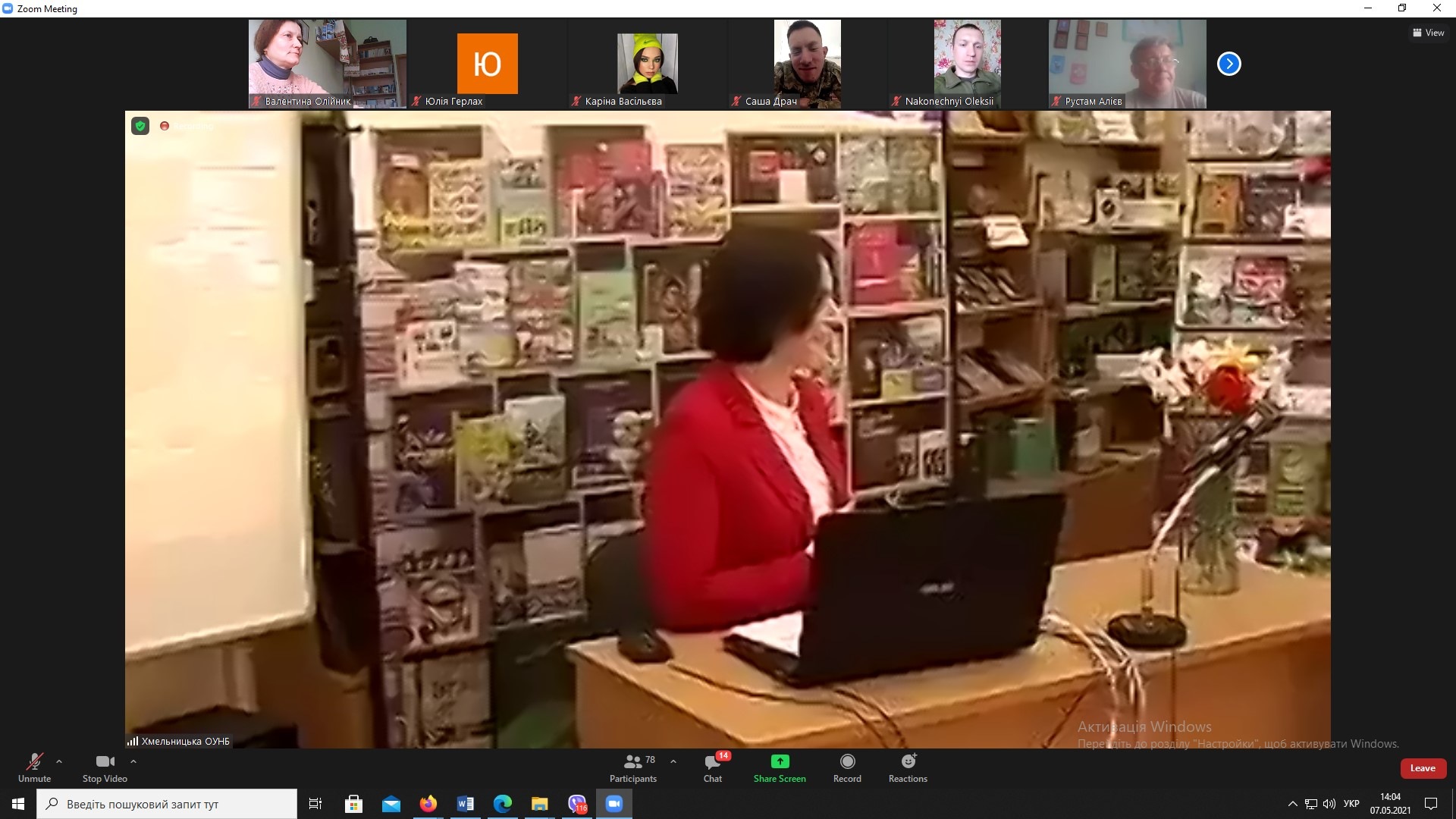Open Viber from the taskbar

(577, 804)
